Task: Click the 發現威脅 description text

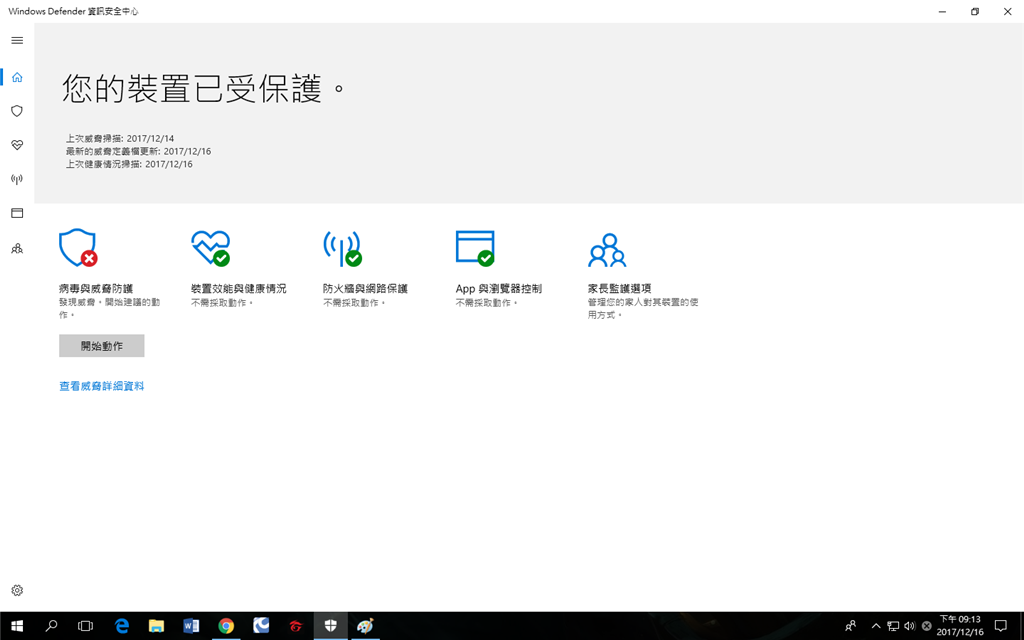Action: click(x=110, y=308)
